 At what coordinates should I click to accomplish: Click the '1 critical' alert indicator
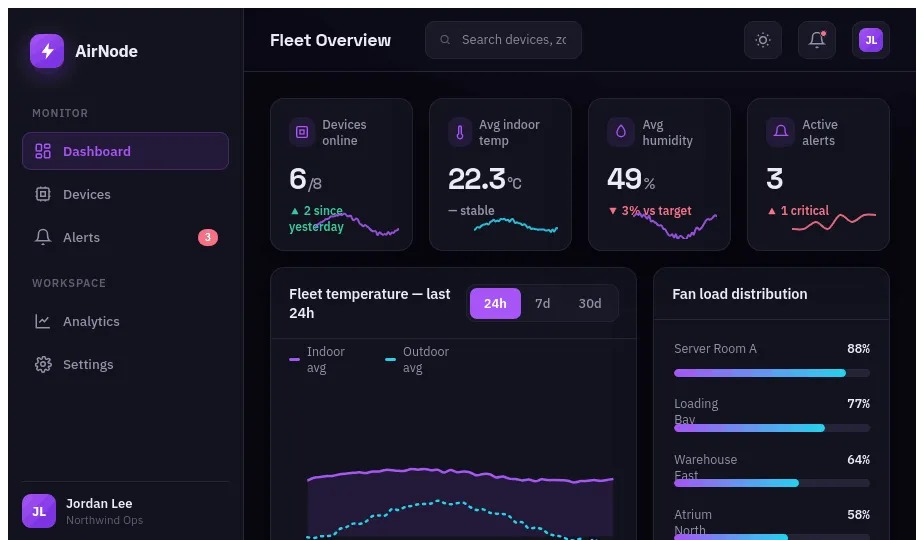(798, 210)
